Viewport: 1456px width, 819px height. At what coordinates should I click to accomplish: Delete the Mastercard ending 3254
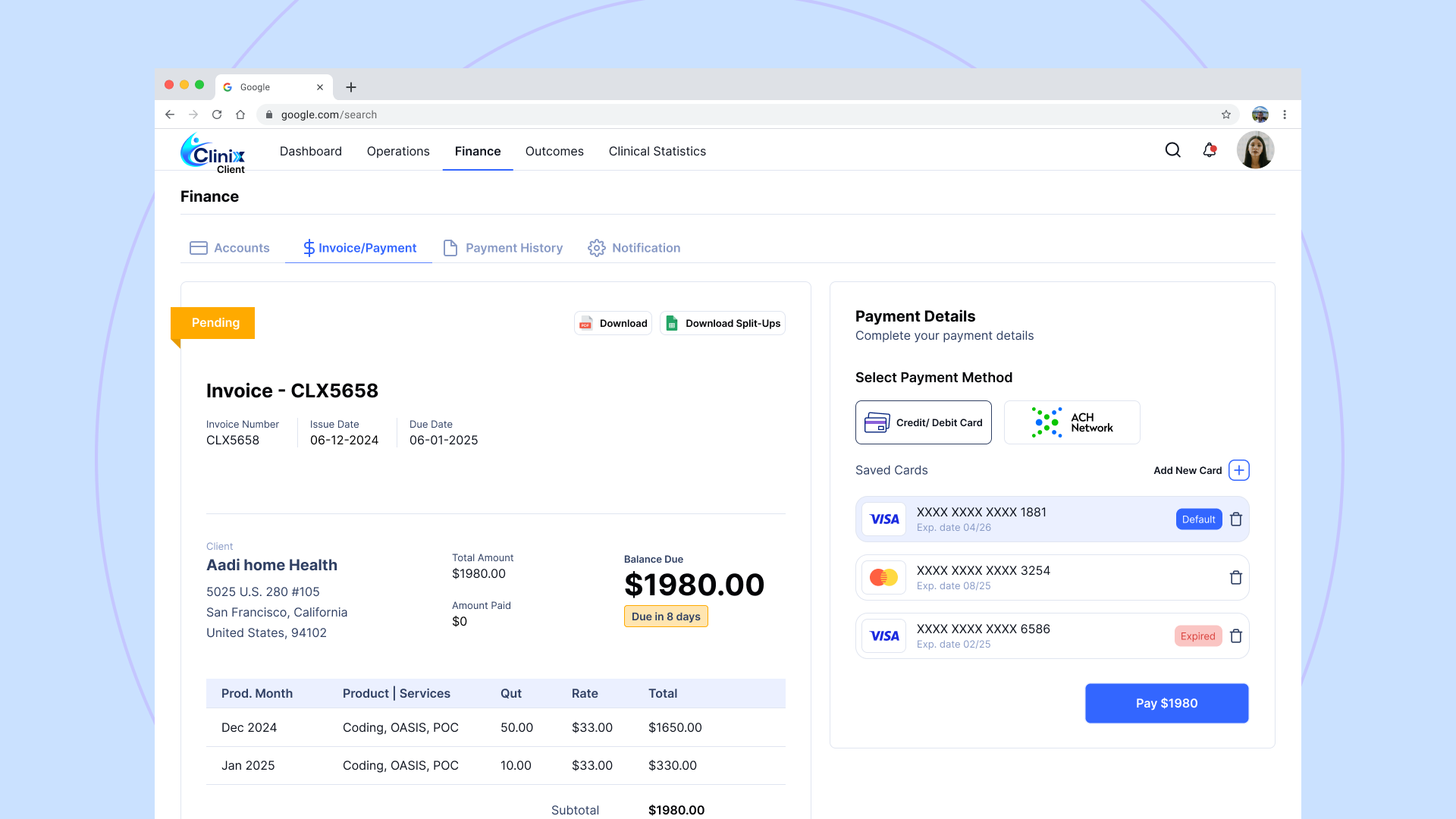1236,578
